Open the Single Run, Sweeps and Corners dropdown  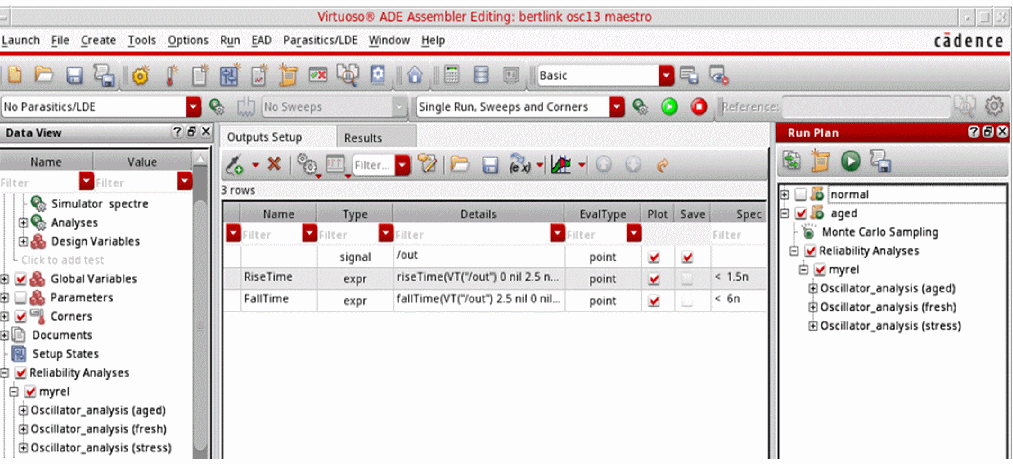(618, 107)
